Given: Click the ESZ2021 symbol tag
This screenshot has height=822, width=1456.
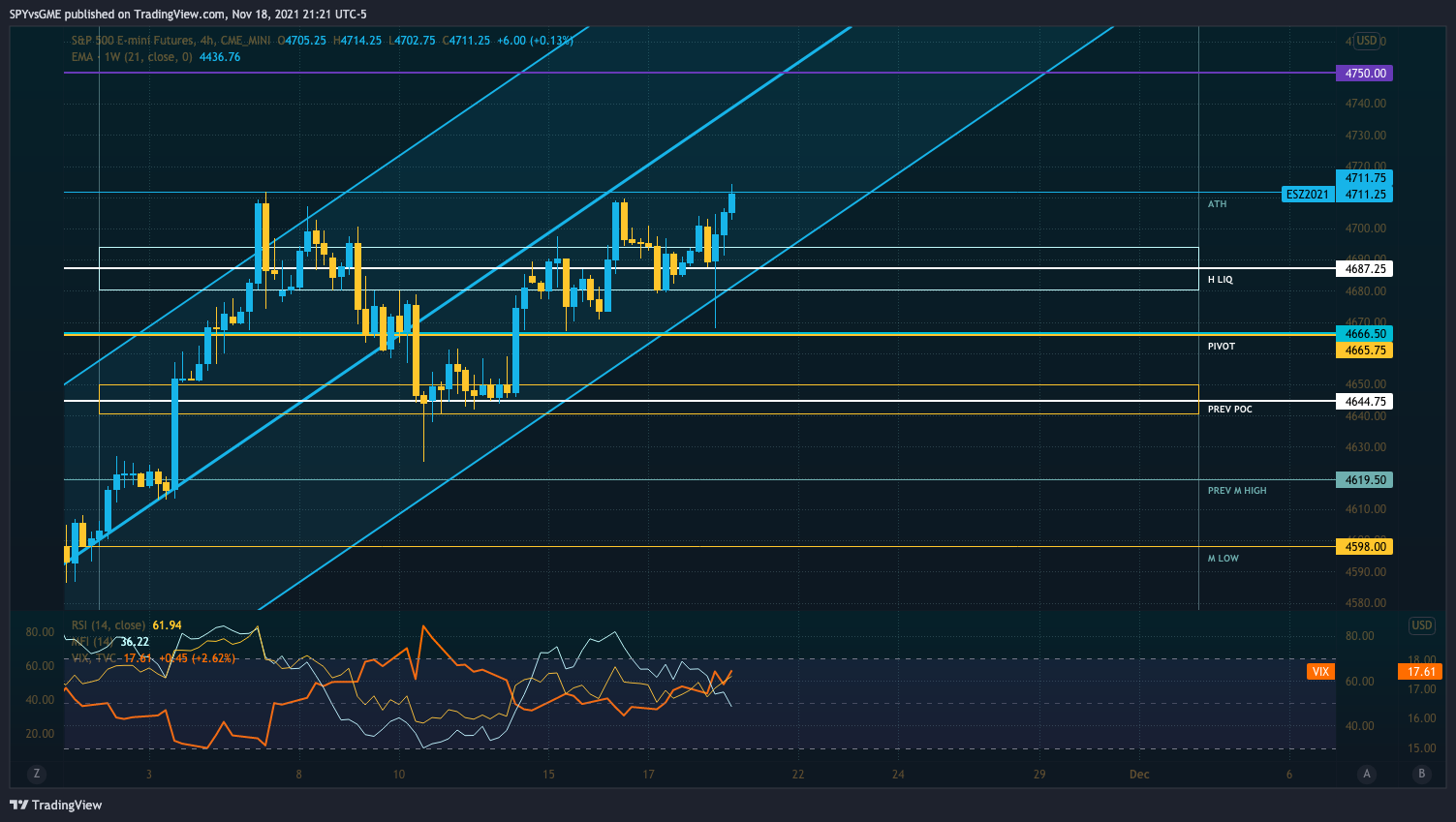Looking at the screenshot, I should (x=1308, y=195).
